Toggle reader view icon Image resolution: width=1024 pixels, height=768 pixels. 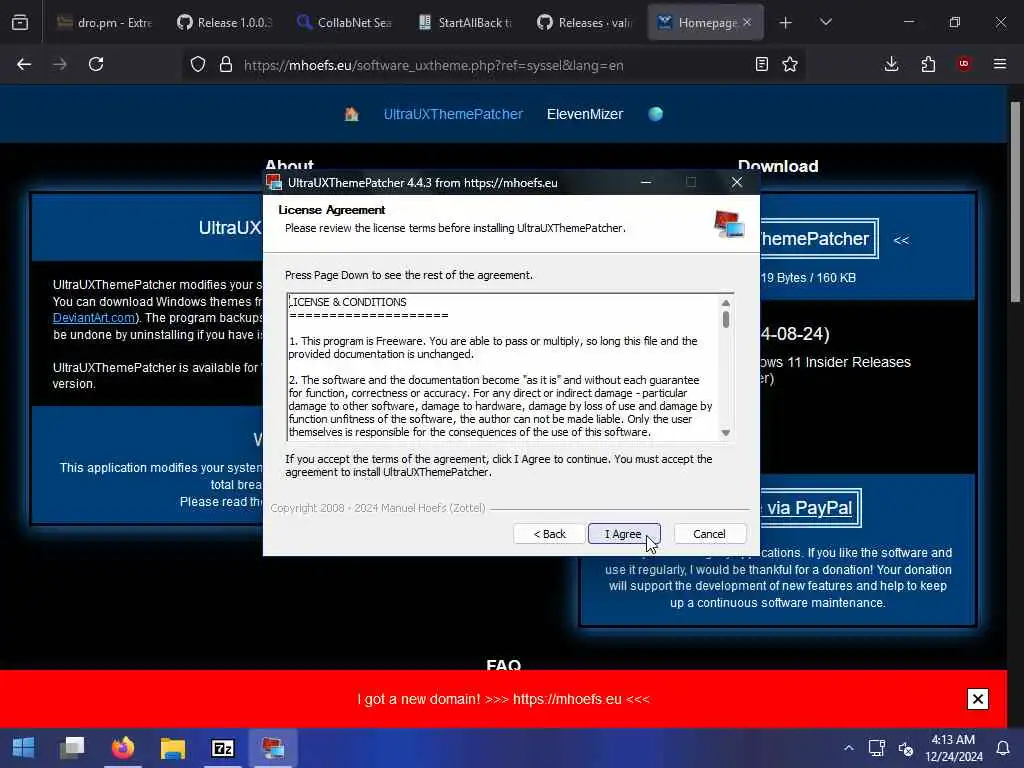[761, 64]
